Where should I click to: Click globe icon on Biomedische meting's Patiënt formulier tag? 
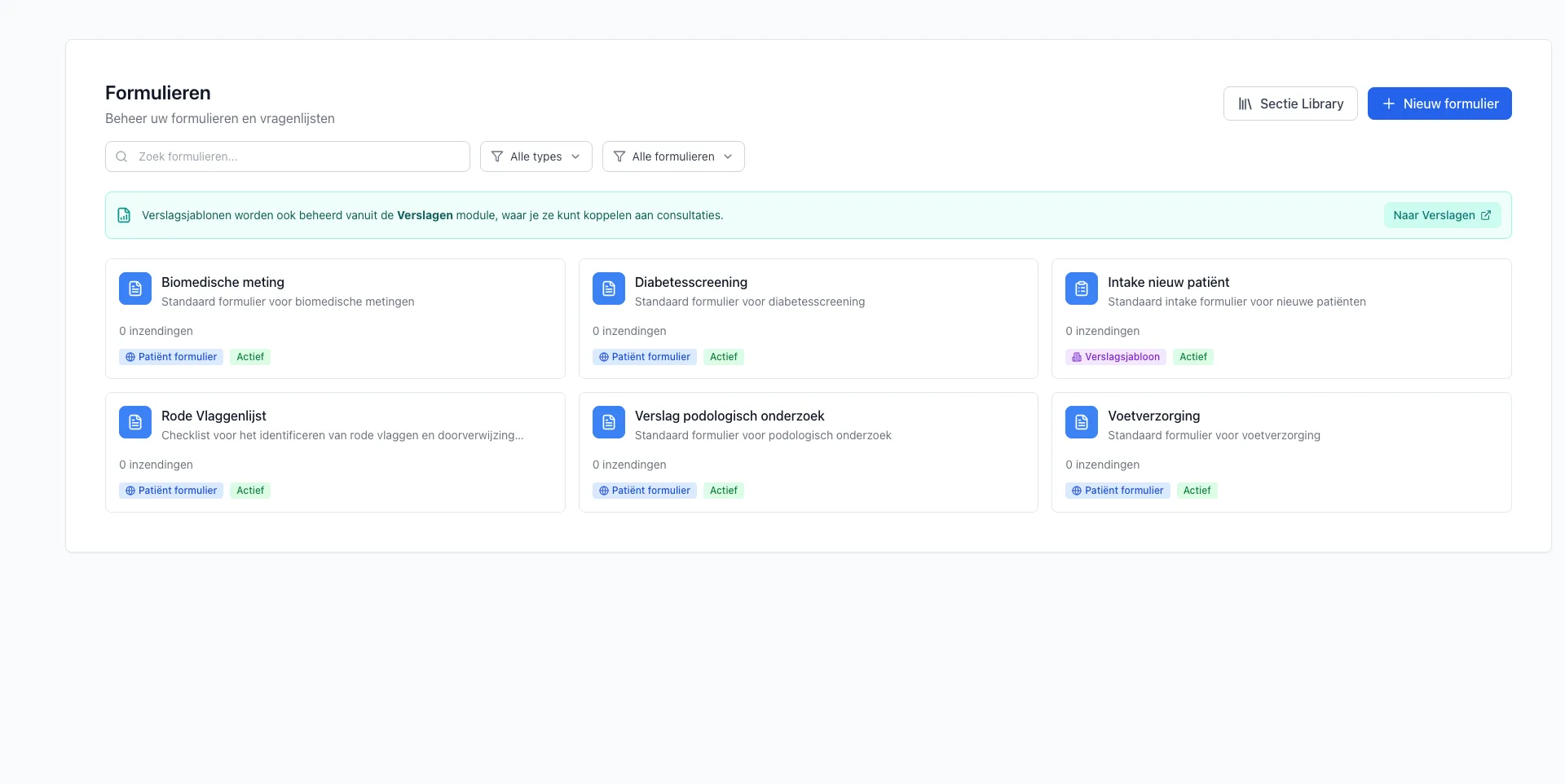tap(130, 357)
